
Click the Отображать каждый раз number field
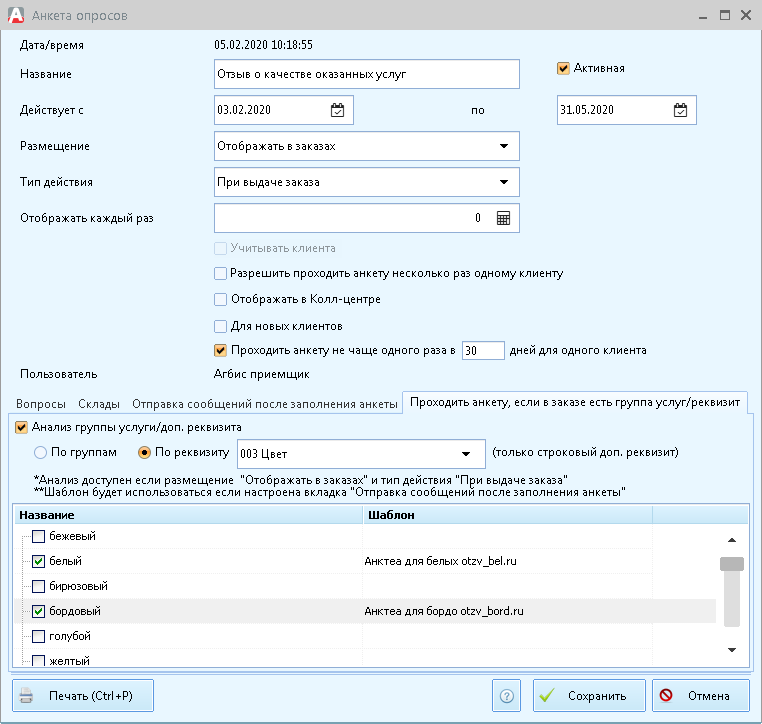pyautogui.click(x=367, y=218)
